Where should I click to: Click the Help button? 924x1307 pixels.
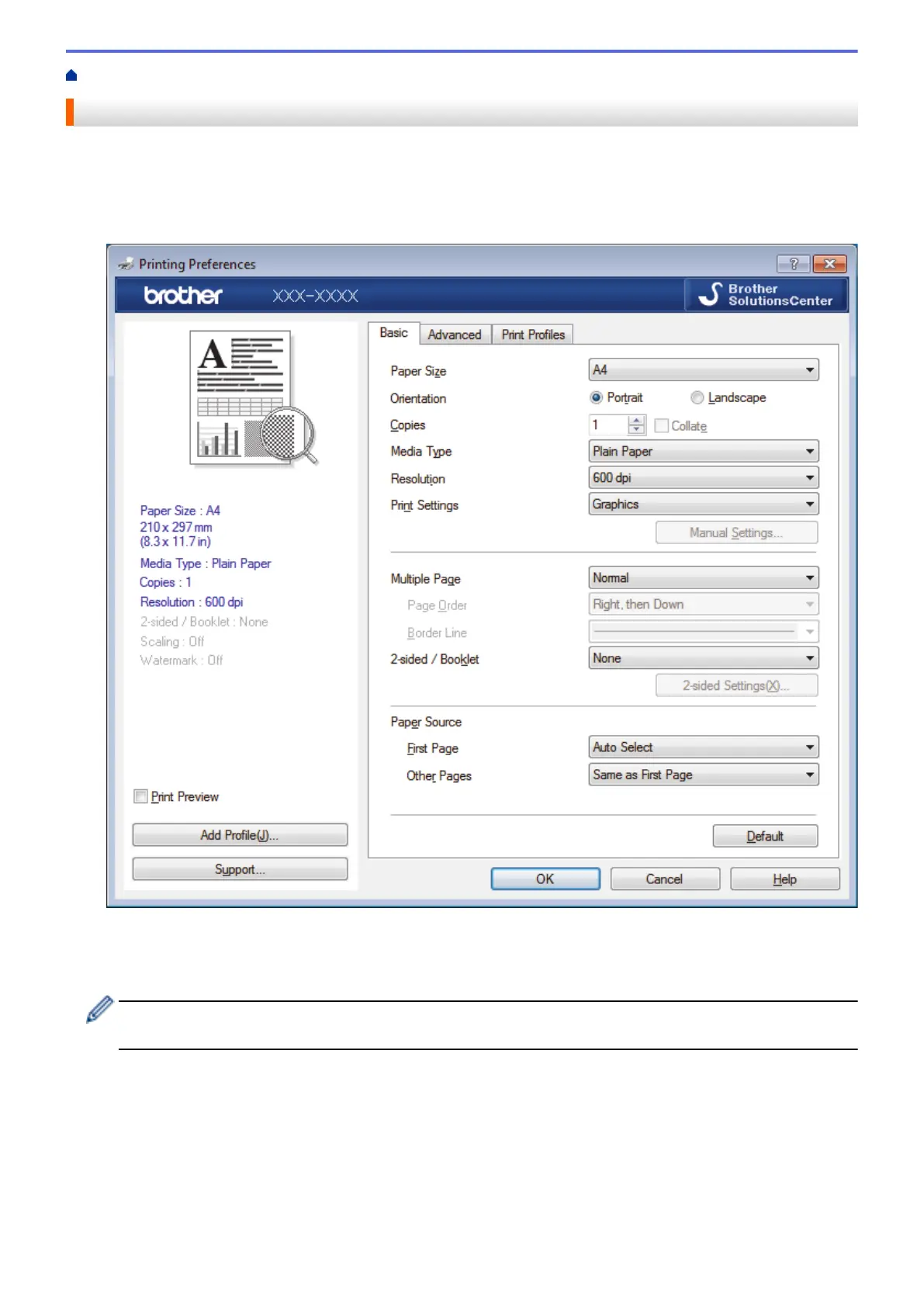click(784, 879)
